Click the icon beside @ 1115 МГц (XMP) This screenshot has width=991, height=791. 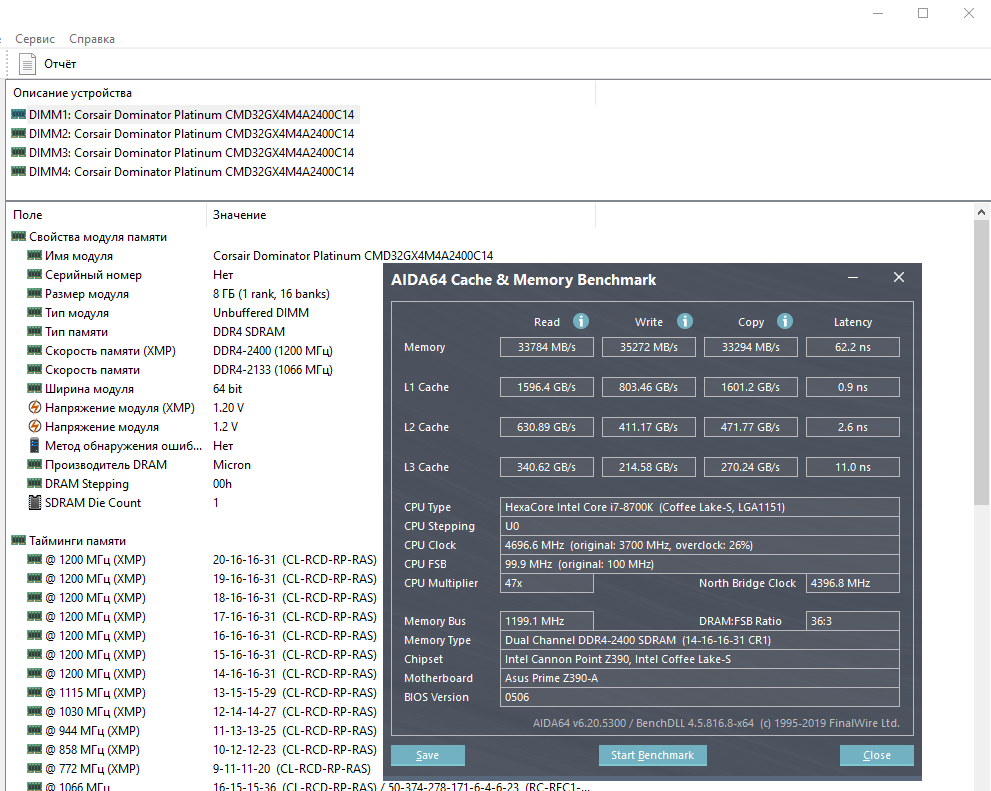[x=35, y=692]
